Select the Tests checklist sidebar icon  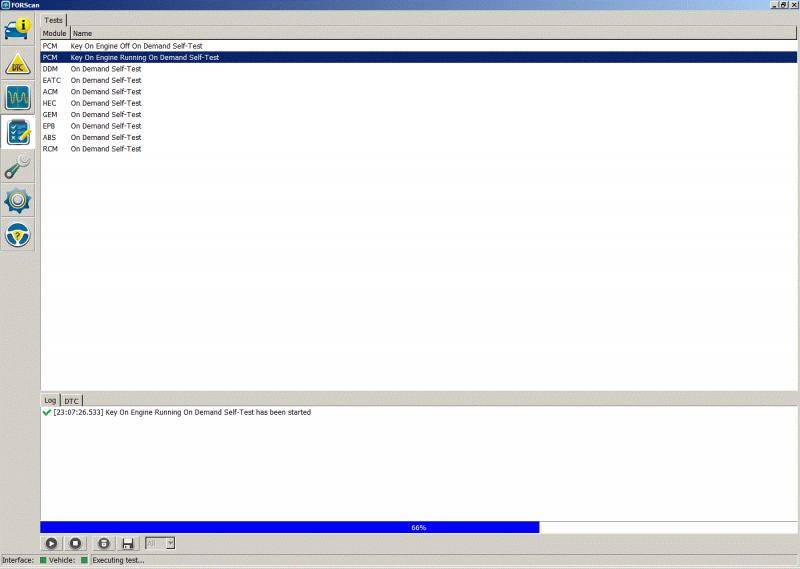(18, 132)
